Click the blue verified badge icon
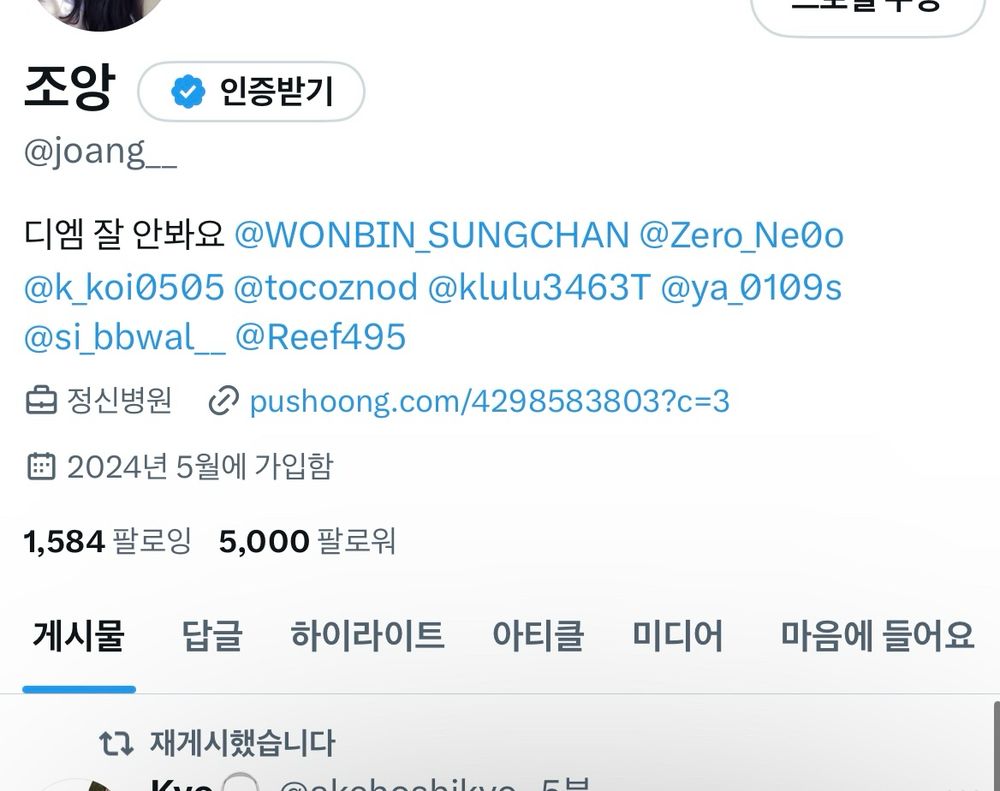The image size is (1000, 791). pos(188,92)
